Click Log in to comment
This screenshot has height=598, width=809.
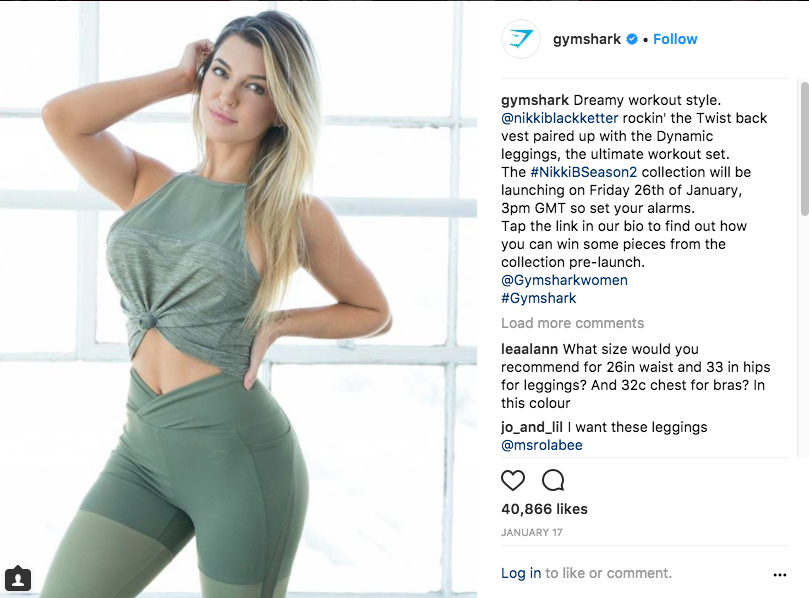(x=521, y=573)
